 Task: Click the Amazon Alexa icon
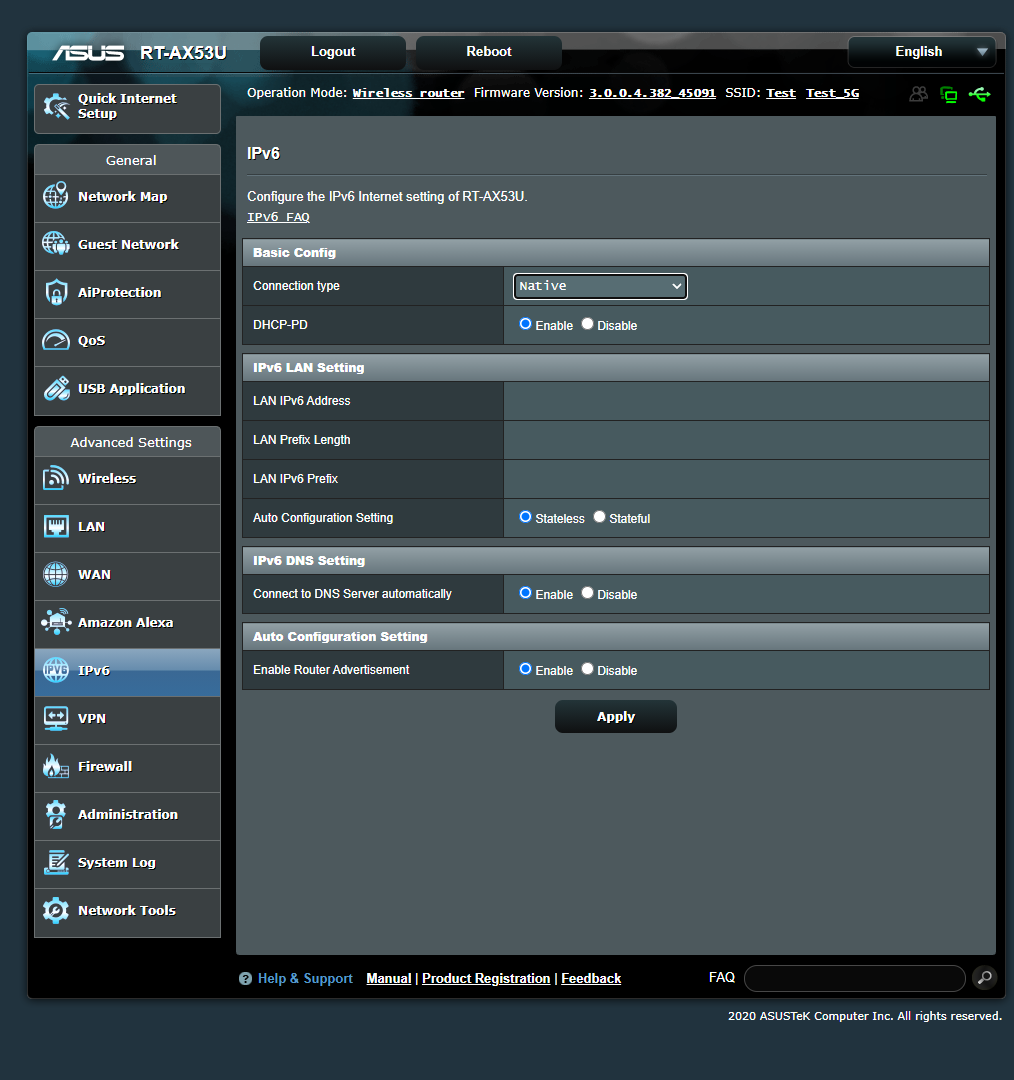(56, 622)
